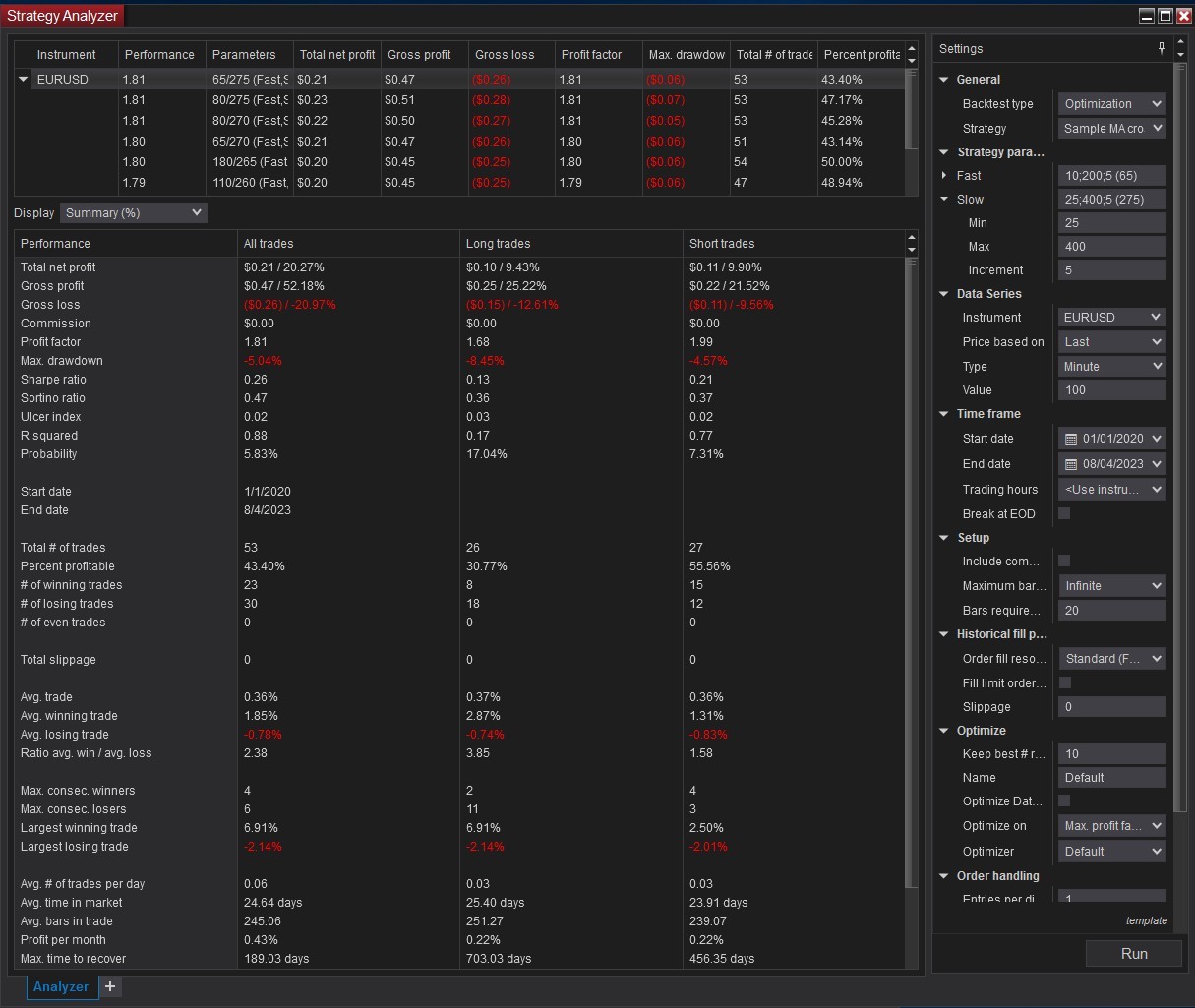The image size is (1195, 1008).
Task: Open the Start date calendar icon
Action: [x=1071, y=439]
